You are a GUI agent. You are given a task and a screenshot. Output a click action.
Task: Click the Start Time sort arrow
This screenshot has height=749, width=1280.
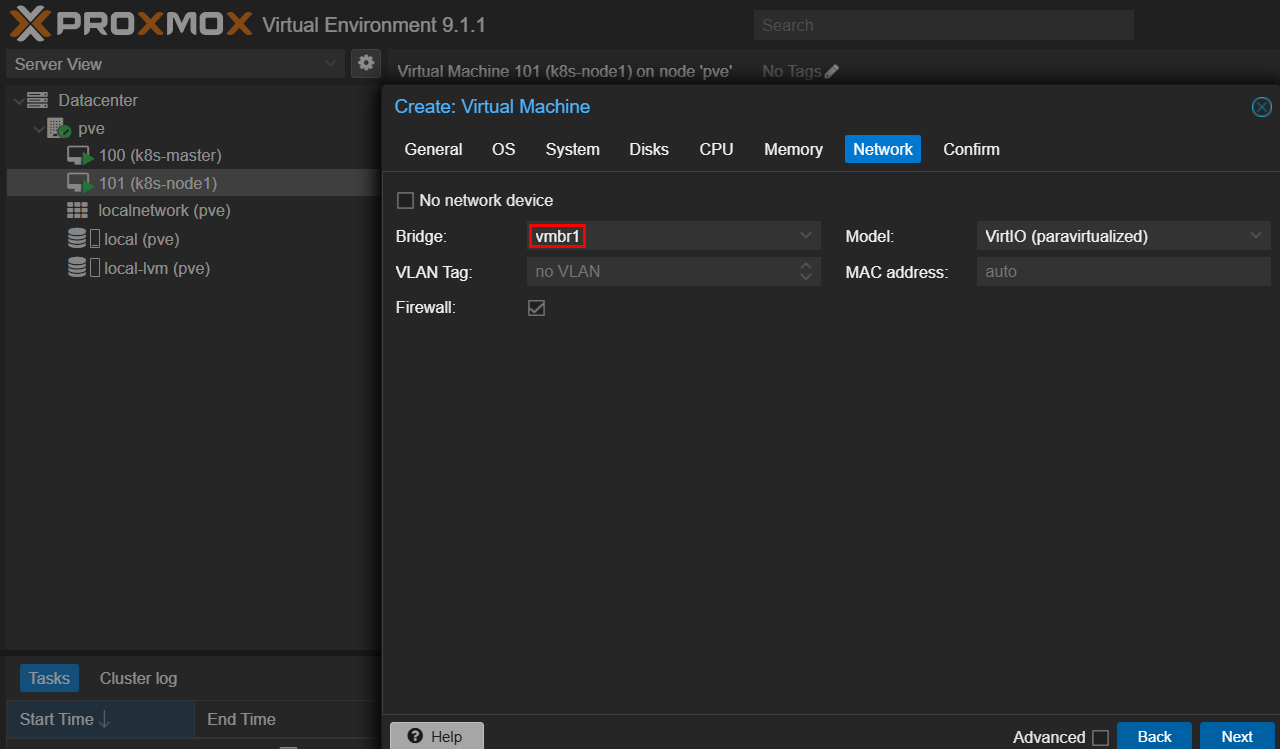pos(104,719)
